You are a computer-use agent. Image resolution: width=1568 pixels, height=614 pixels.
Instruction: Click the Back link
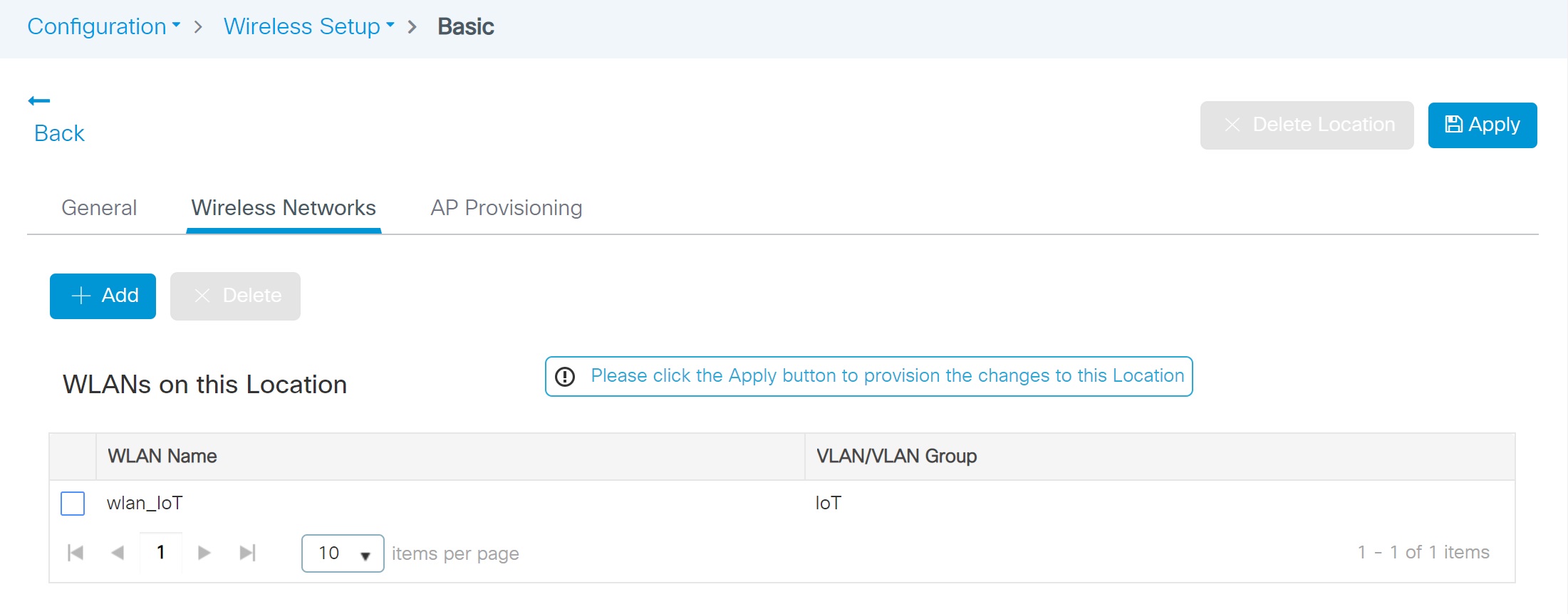pyautogui.click(x=59, y=133)
